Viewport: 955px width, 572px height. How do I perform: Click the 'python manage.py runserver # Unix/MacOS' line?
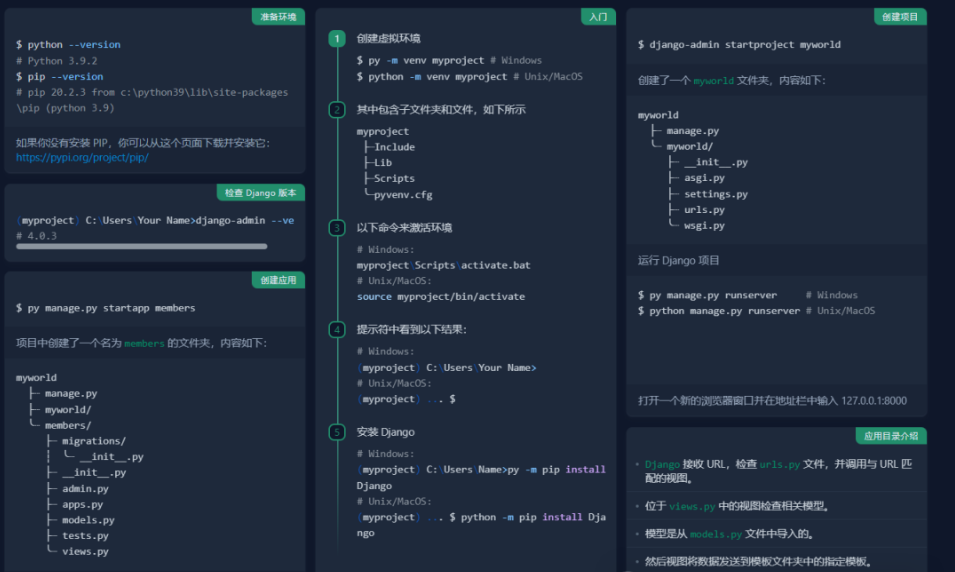coord(756,311)
